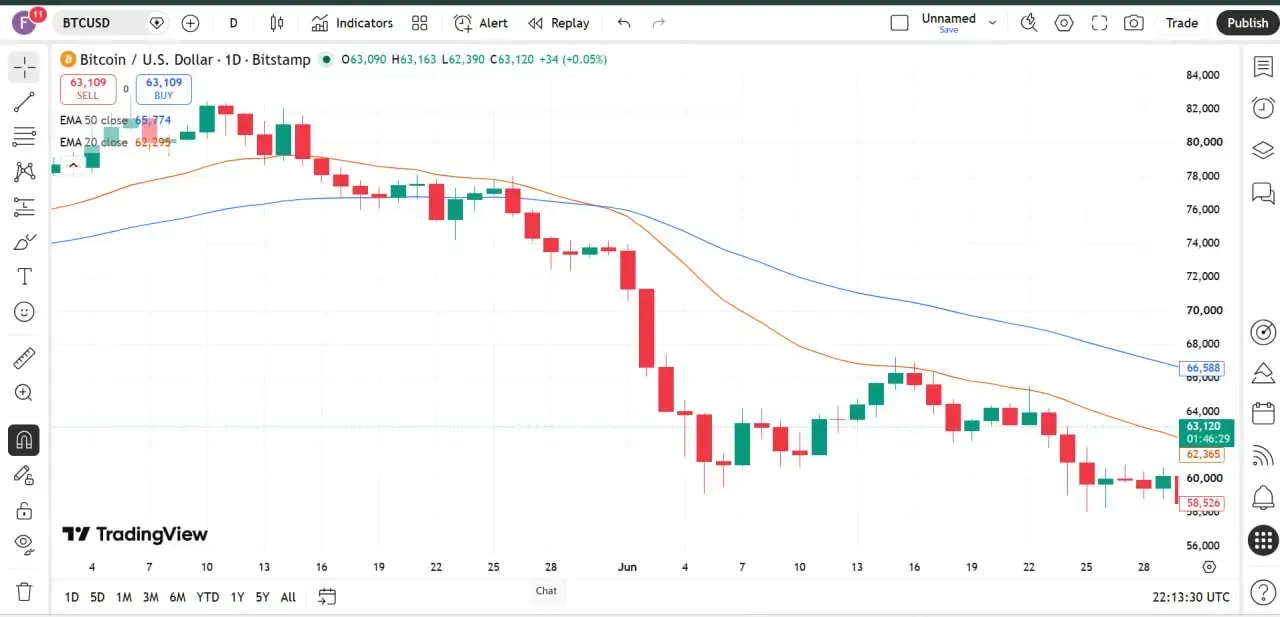1280x617 pixels.
Task: Undo the last chart action
Action: coord(624,22)
